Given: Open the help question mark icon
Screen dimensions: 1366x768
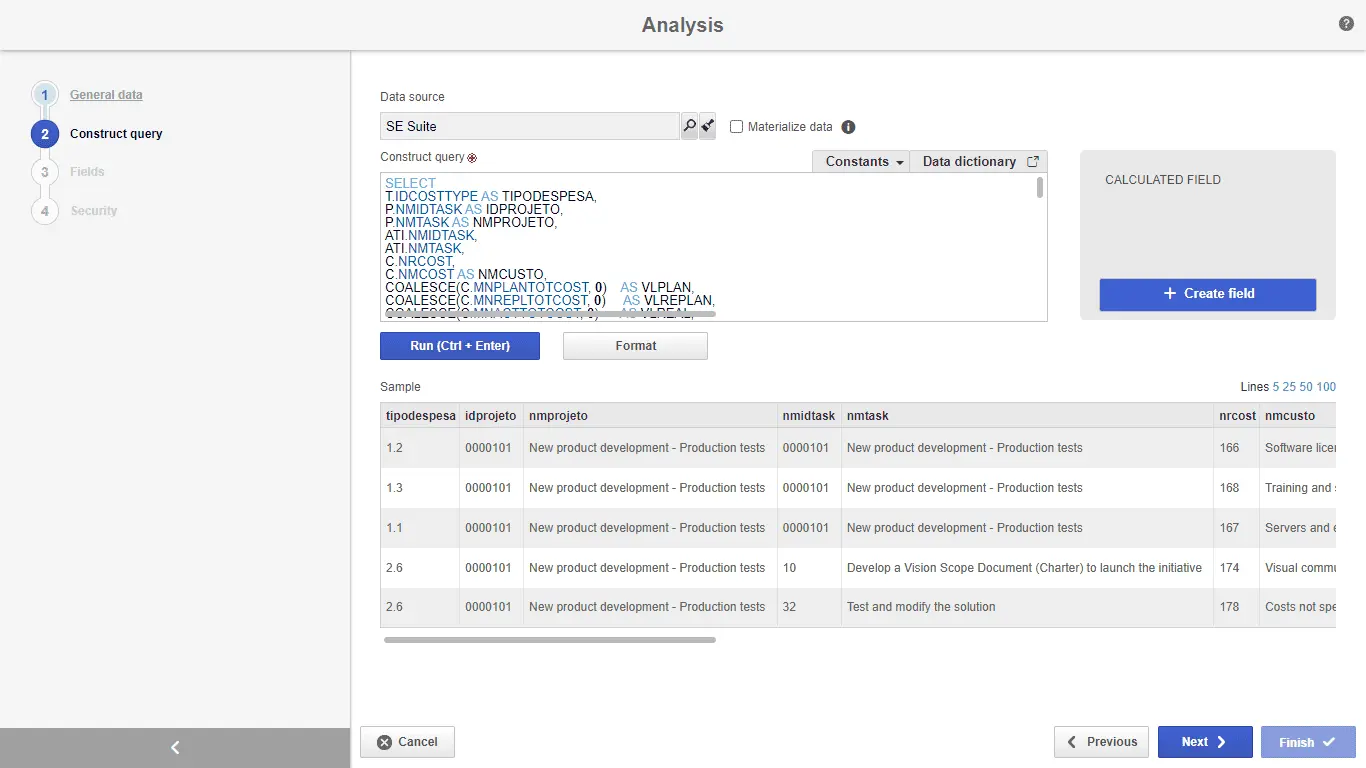Looking at the screenshot, I should tap(1346, 24).
